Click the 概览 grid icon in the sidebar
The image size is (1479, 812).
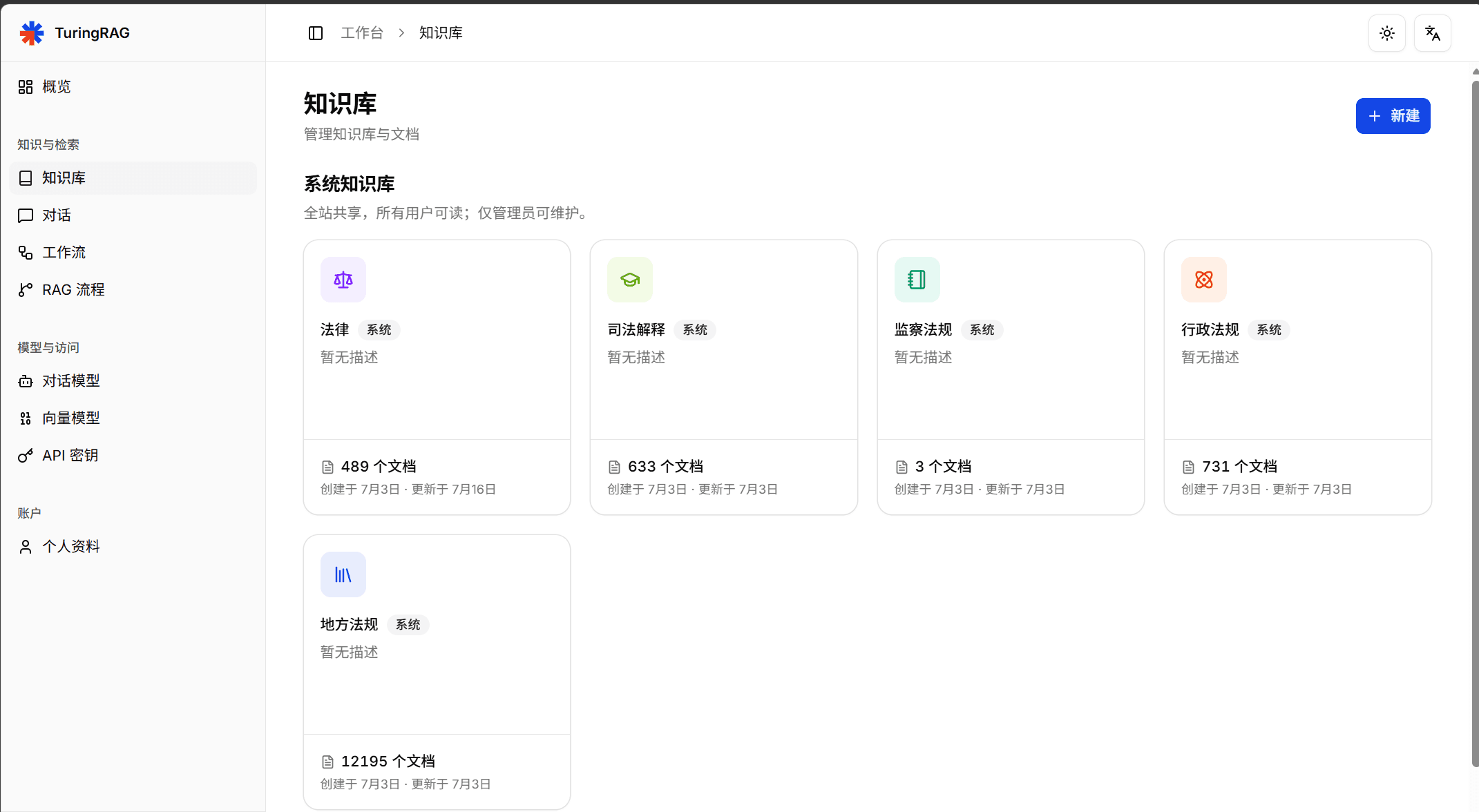coord(26,87)
